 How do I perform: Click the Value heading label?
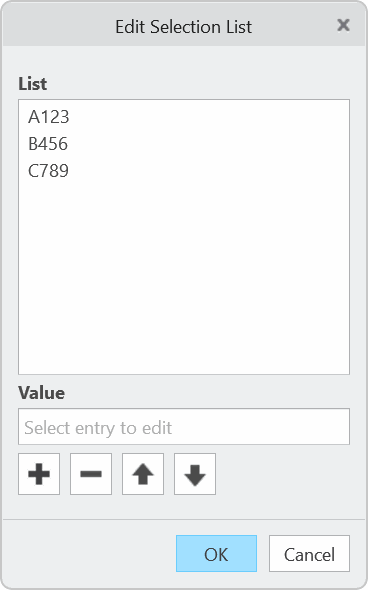click(41, 393)
